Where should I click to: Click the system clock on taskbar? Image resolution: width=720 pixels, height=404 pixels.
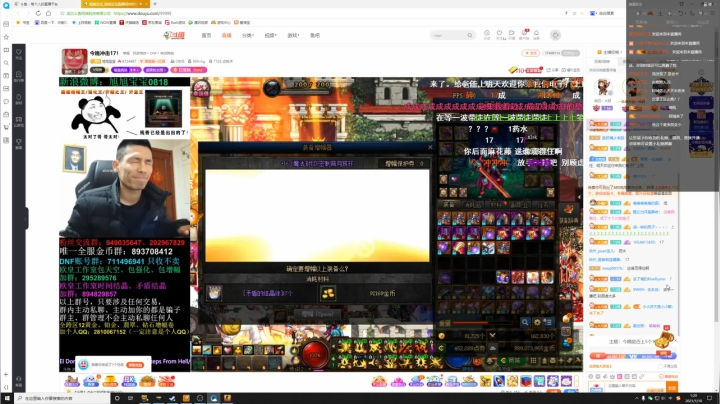tap(694, 398)
